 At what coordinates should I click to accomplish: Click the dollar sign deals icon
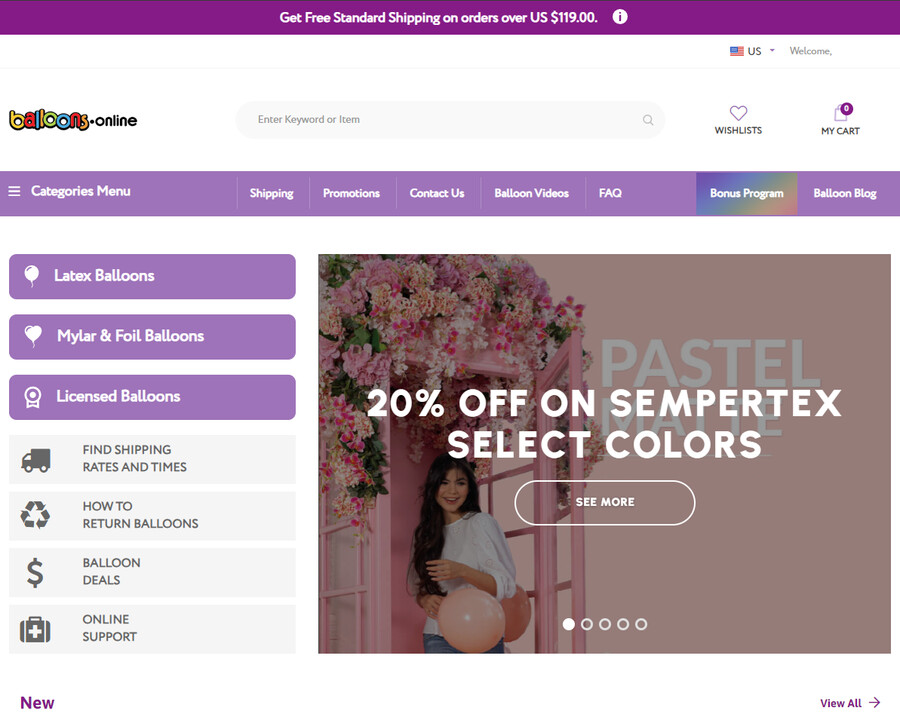coord(35,573)
